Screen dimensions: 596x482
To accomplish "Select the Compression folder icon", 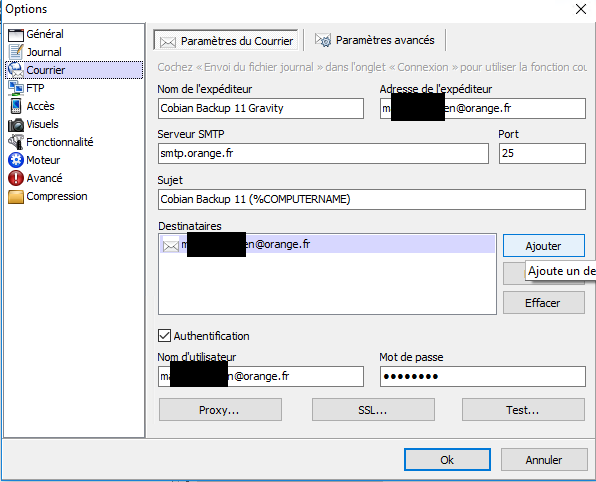I will tap(16, 197).
